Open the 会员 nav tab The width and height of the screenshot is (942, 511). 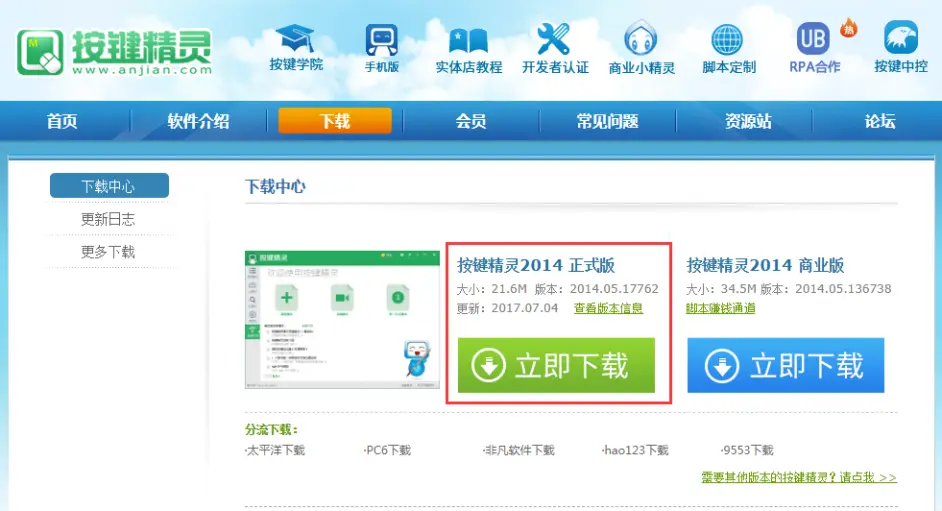pos(471,121)
